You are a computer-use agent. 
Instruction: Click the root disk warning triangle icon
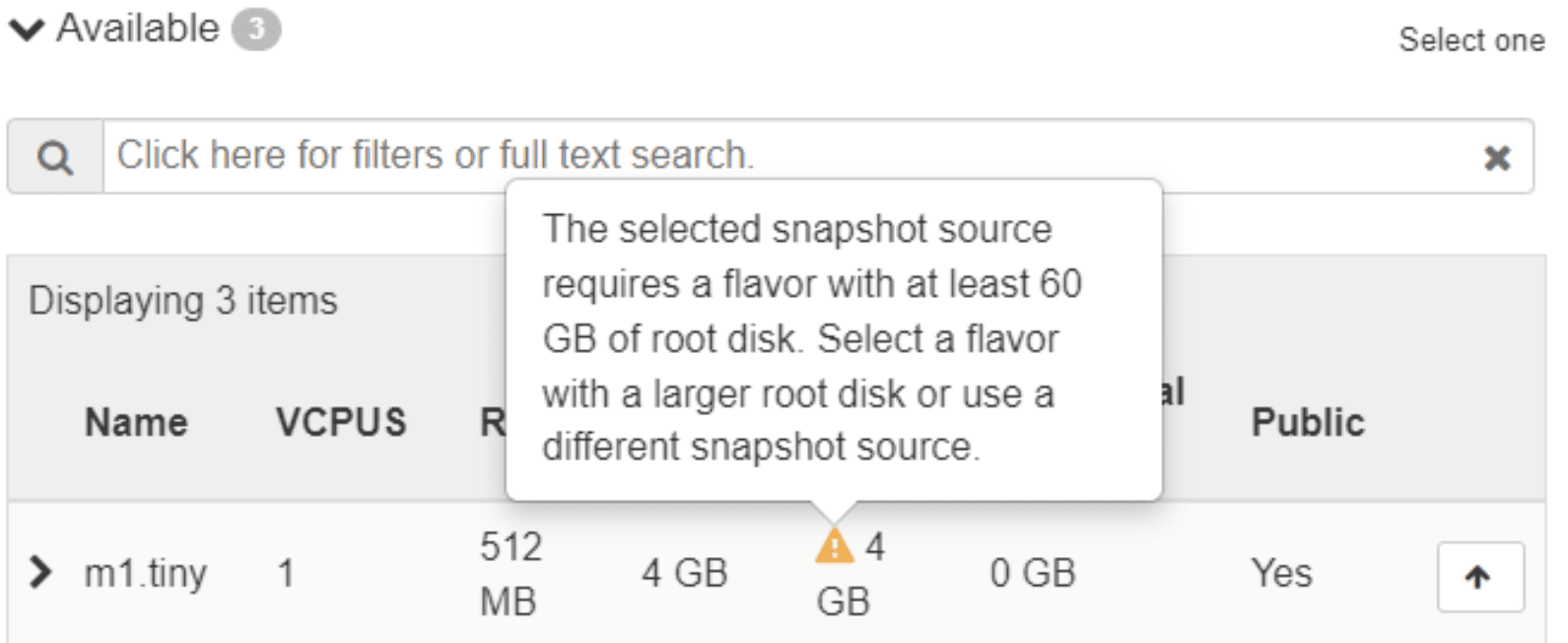834,545
